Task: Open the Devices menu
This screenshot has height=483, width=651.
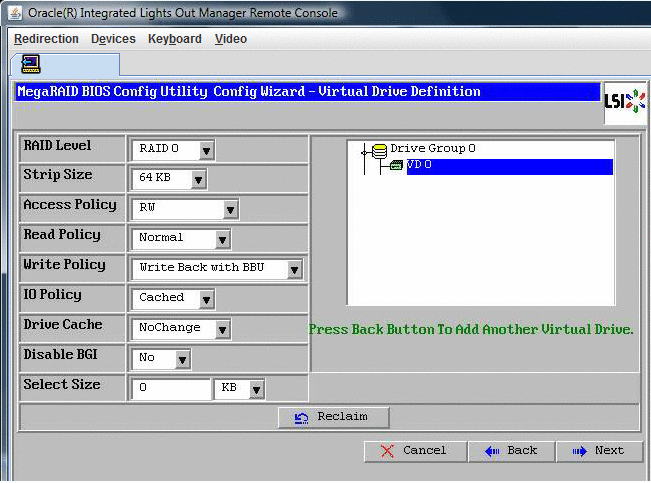Action: click(x=113, y=39)
